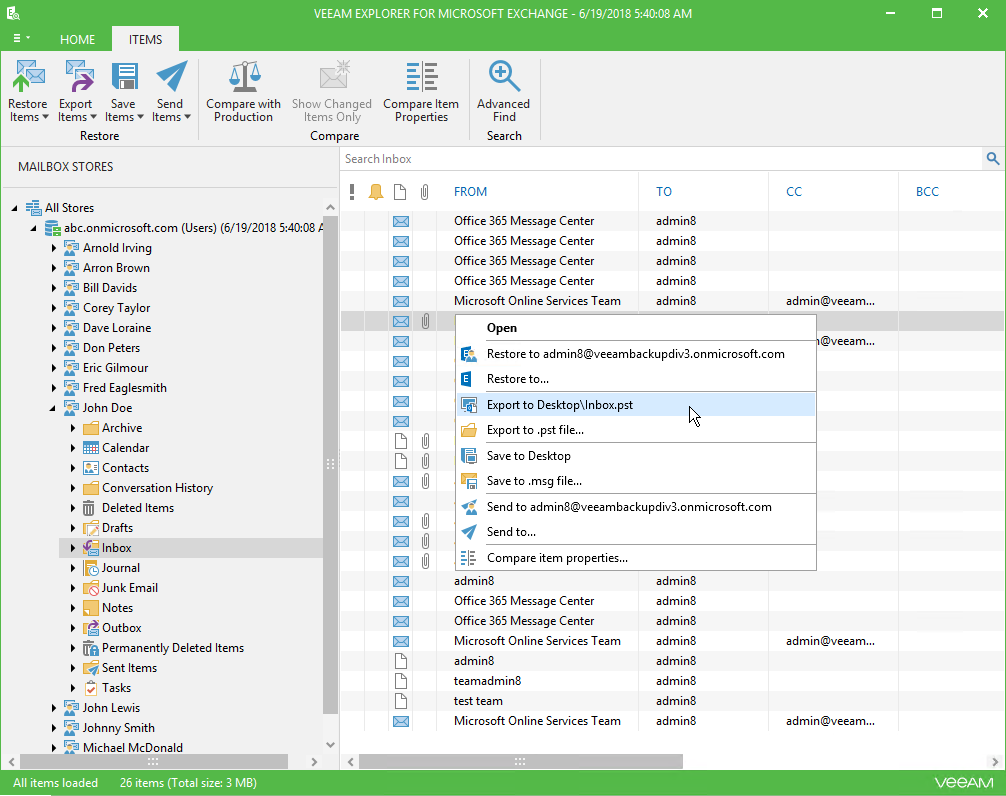Viewport: 1006px width, 796px height.
Task: Click the Tasks folder icon
Action: coord(90,688)
